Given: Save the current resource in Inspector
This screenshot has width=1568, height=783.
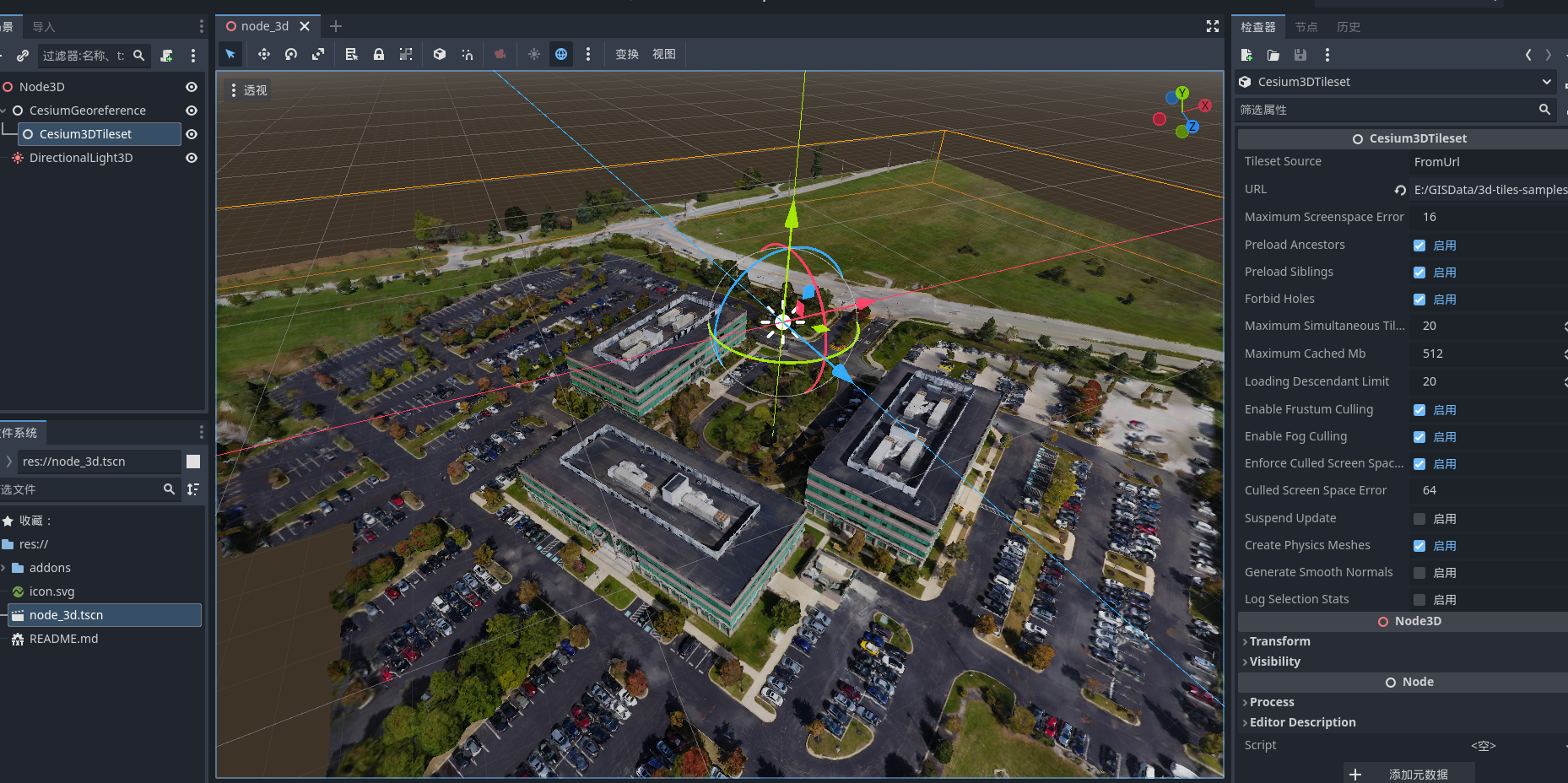Looking at the screenshot, I should tap(1300, 55).
